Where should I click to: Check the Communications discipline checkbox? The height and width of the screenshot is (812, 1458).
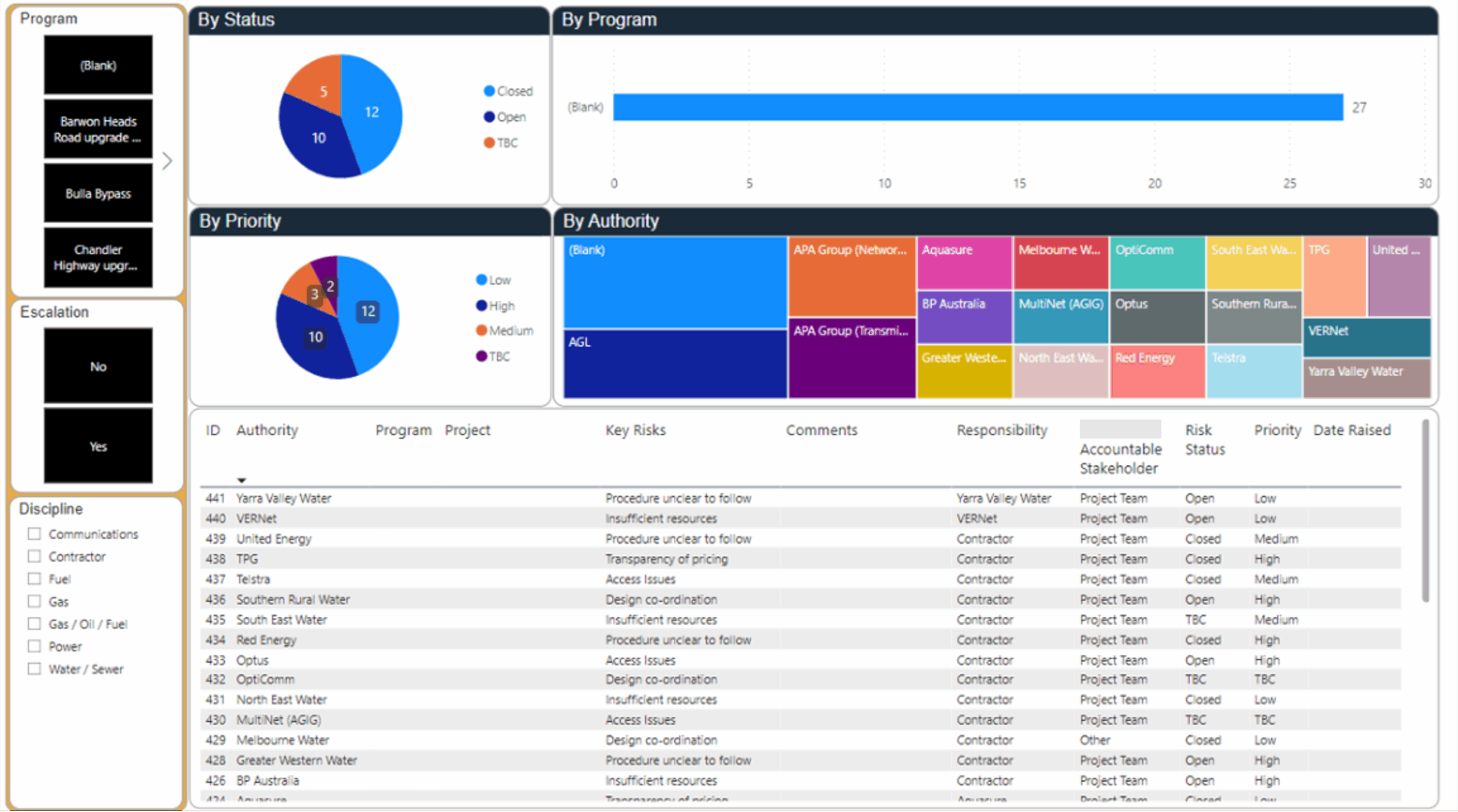point(35,534)
